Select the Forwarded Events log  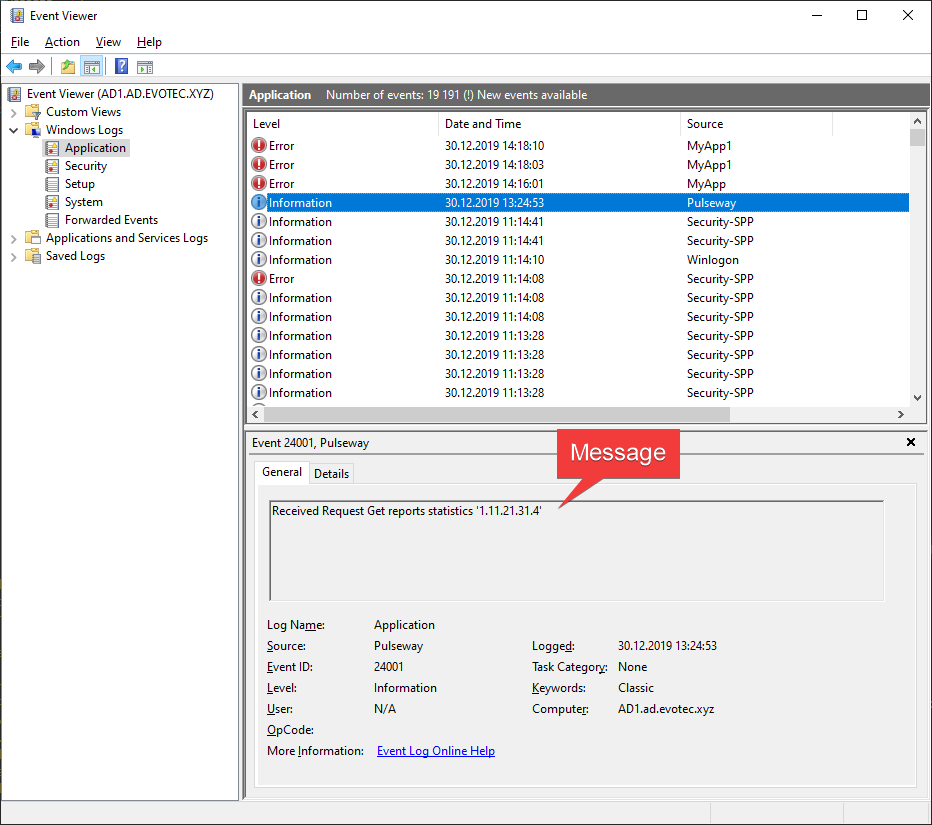tap(111, 220)
